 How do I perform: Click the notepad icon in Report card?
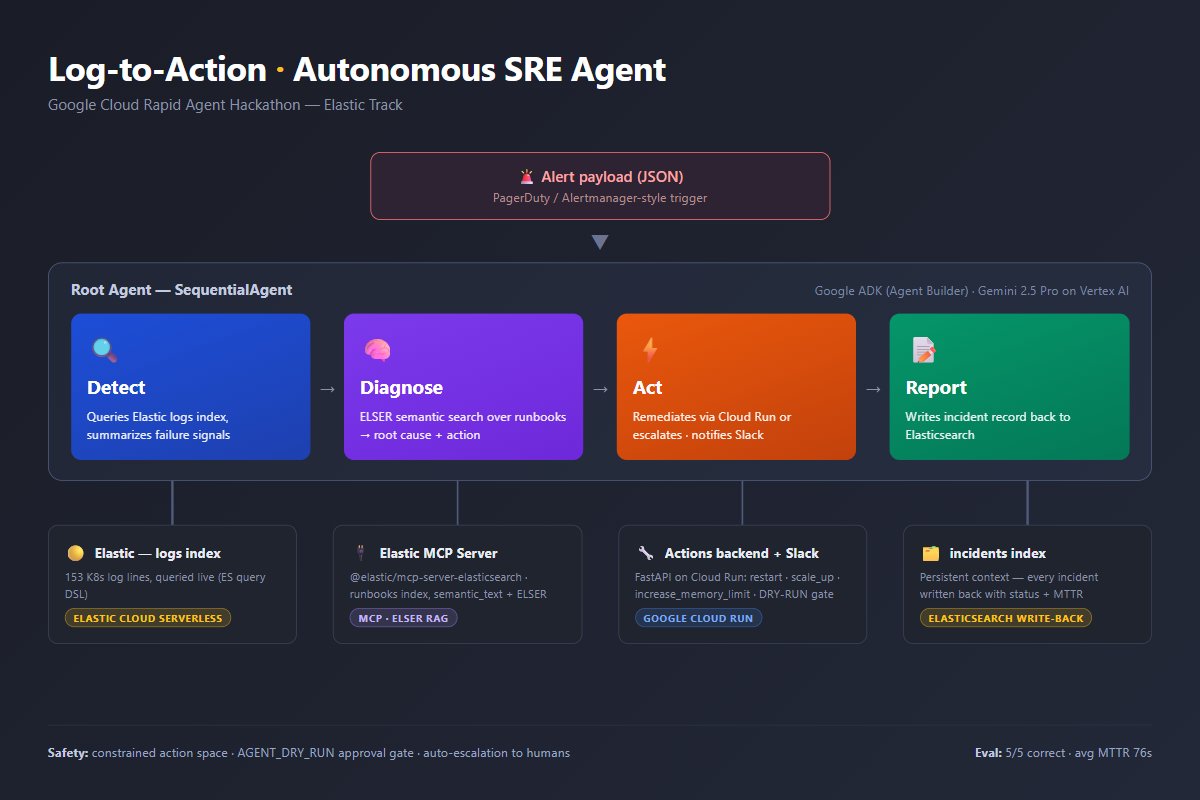click(923, 350)
